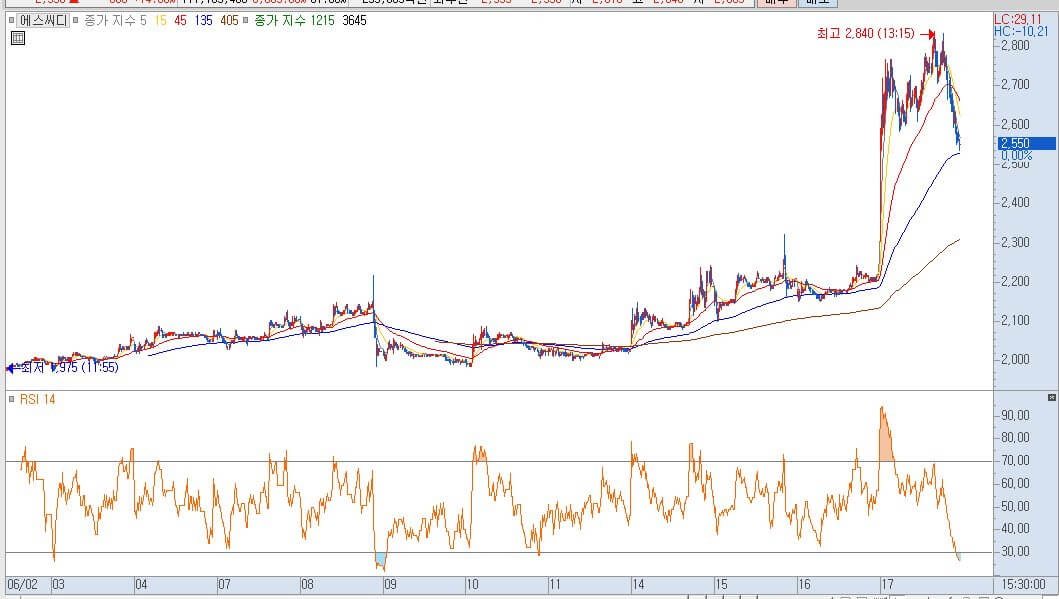Click the 2,800 price axis label
The height and width of the screenshot is (599, 1059).
[1015, 45]
